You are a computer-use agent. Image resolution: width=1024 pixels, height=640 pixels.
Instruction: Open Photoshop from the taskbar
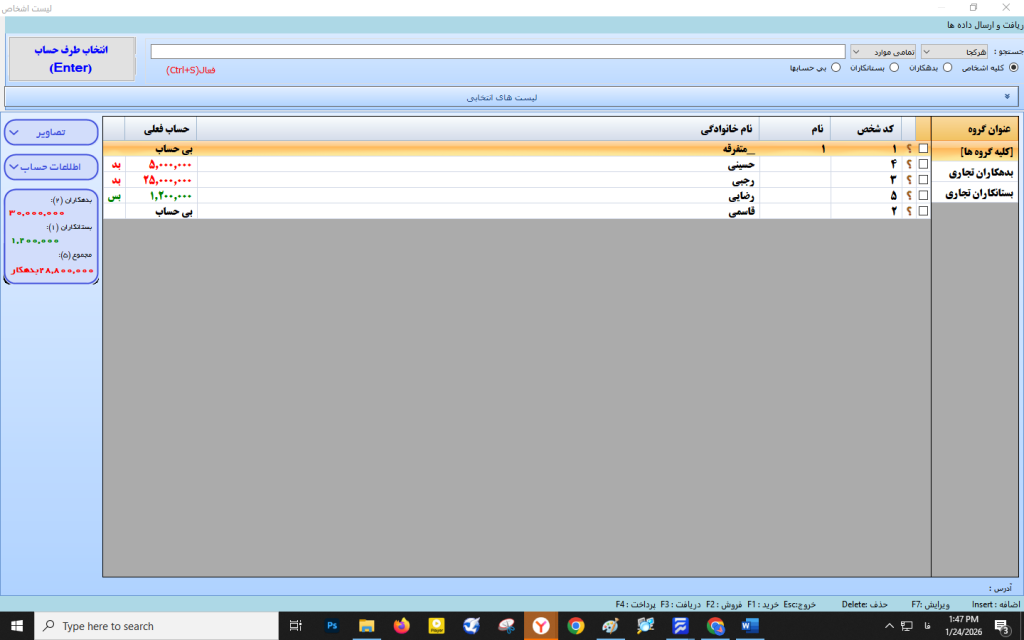pos(332,626)
